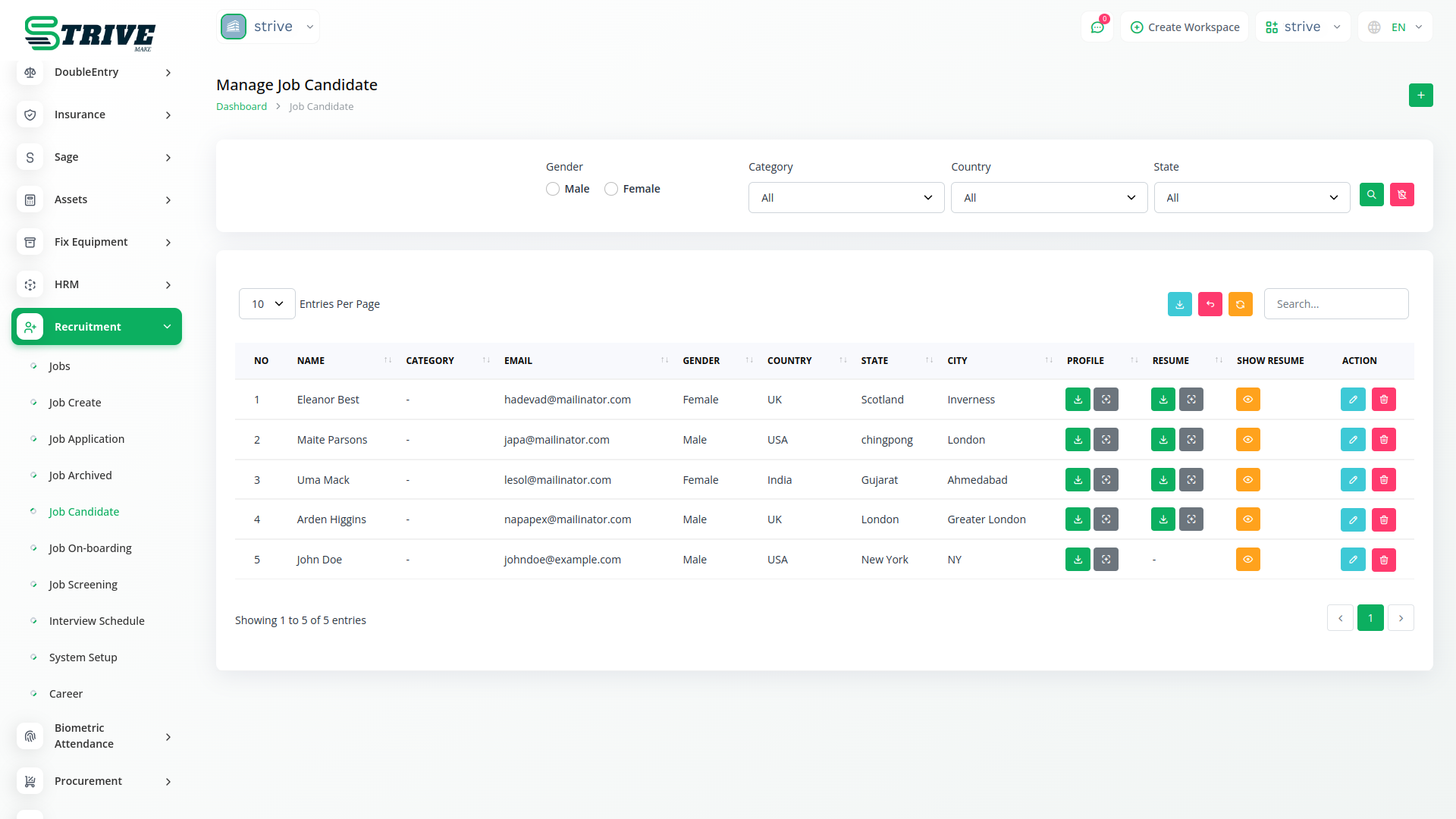Select the Male gender radio button
This screenshot has width=1456, height=819.
click(553, 189)
